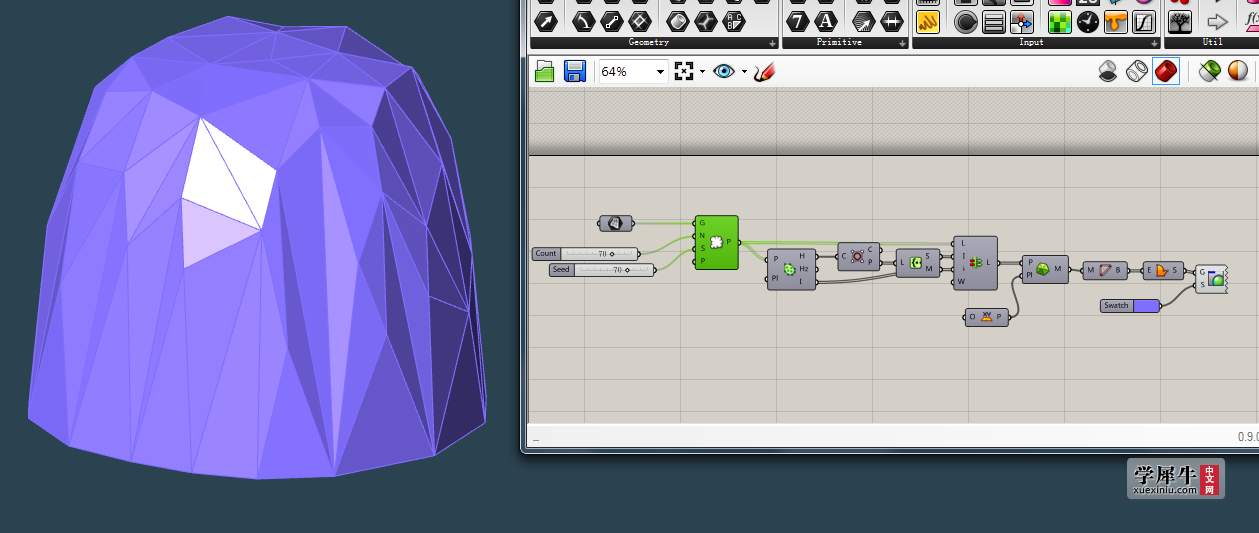Select the XY Plane component

[987, 317]
